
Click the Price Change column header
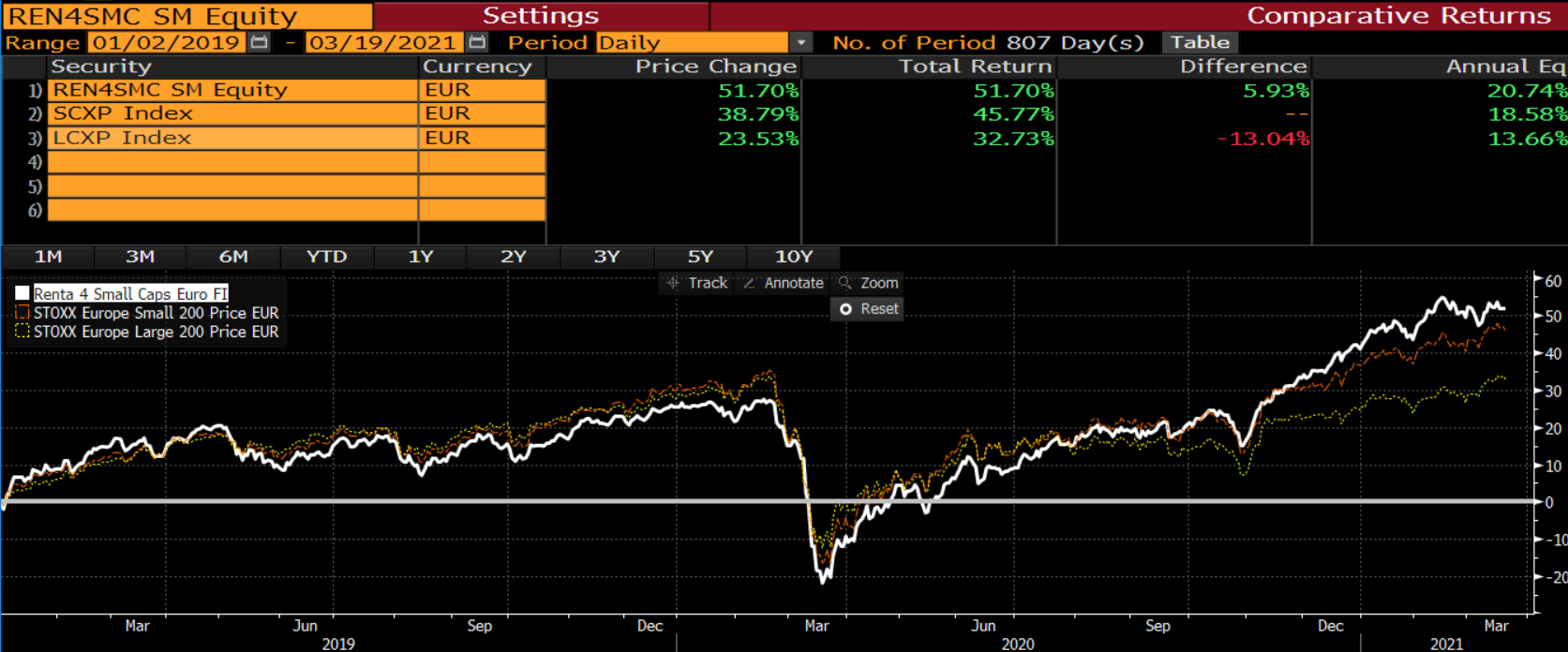(716, 67)
